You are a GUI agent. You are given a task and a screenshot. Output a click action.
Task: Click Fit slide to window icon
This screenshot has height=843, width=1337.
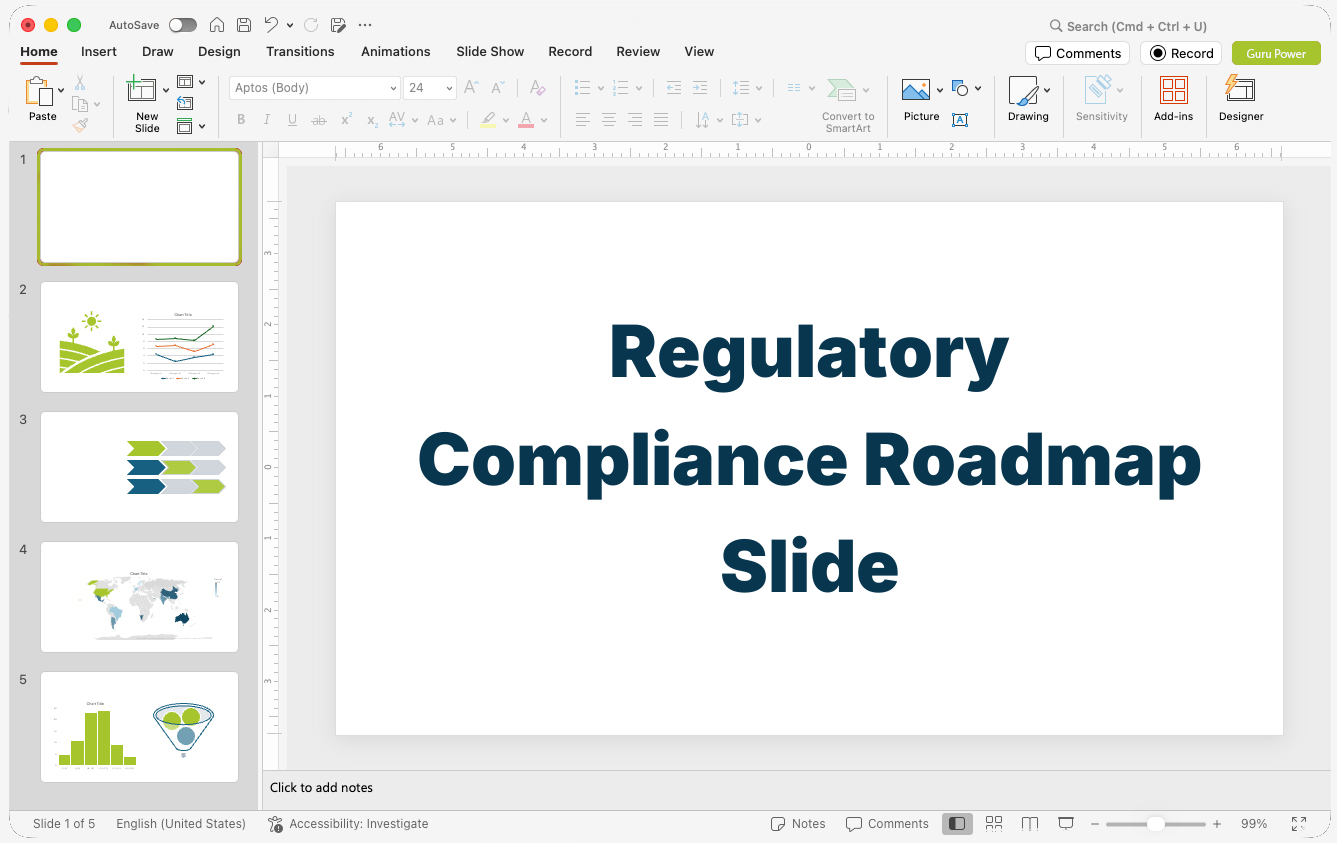point(1299,824)
